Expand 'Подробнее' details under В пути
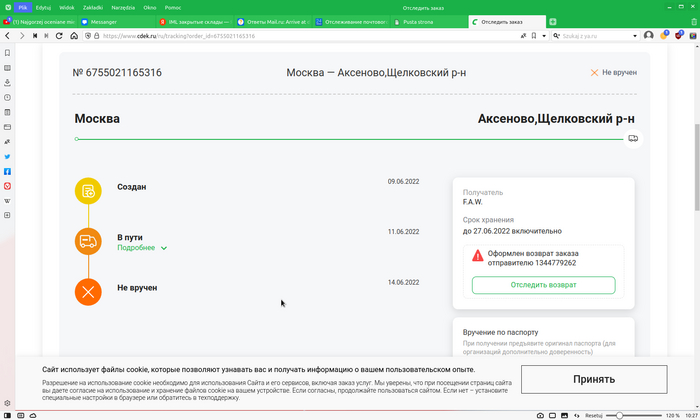 click(142, 248)
